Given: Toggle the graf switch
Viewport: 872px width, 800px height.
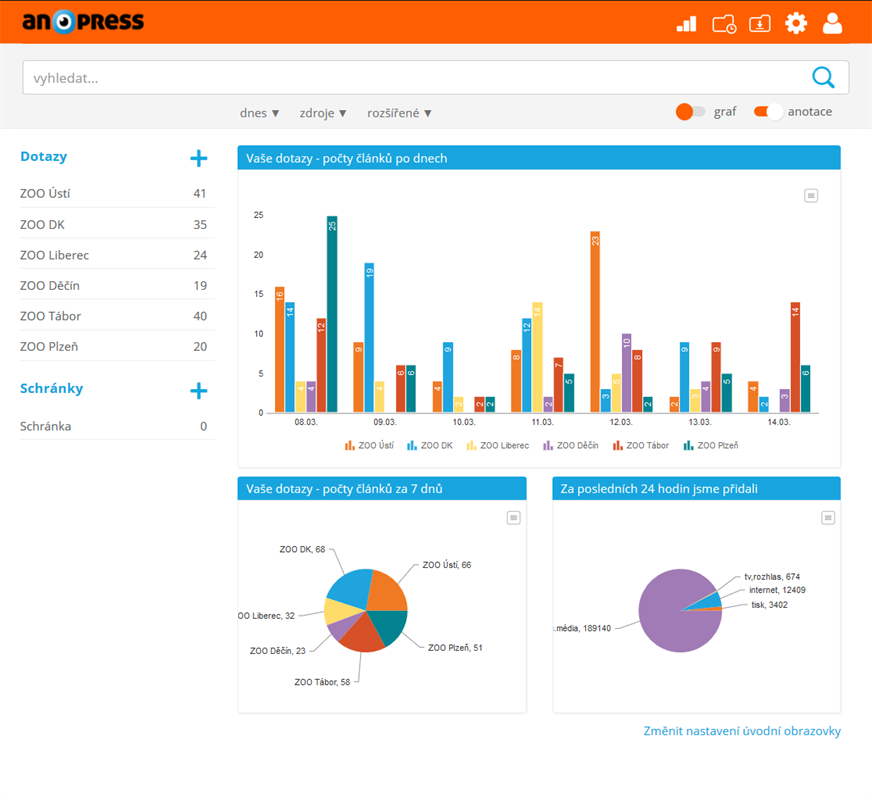Looking at the screenshot, I should (x=691, y=112).
